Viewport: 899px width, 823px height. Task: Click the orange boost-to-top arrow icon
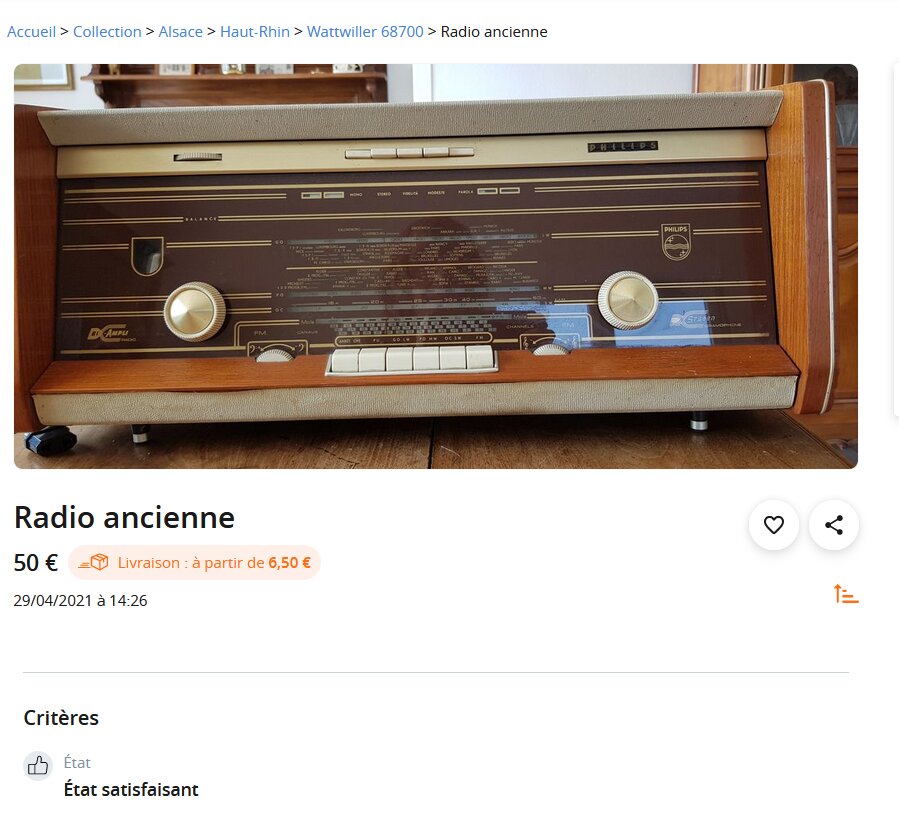click(846, 594)
